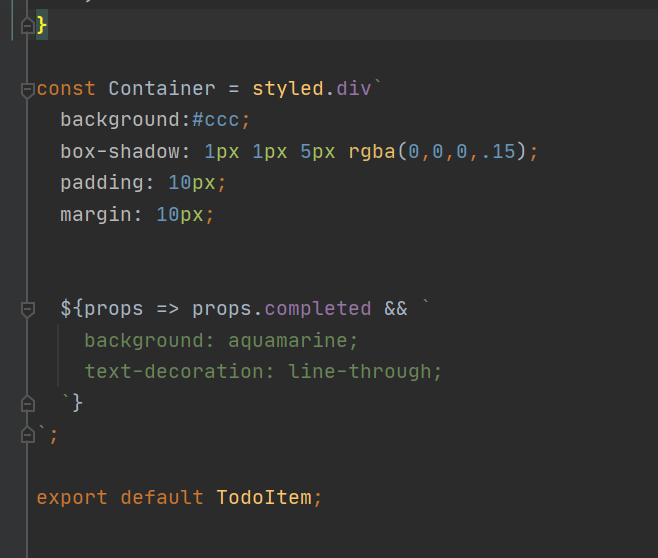Viewport: 658px width, 558px height.
Task: Click the export keyword
Action: click(72, 498)
